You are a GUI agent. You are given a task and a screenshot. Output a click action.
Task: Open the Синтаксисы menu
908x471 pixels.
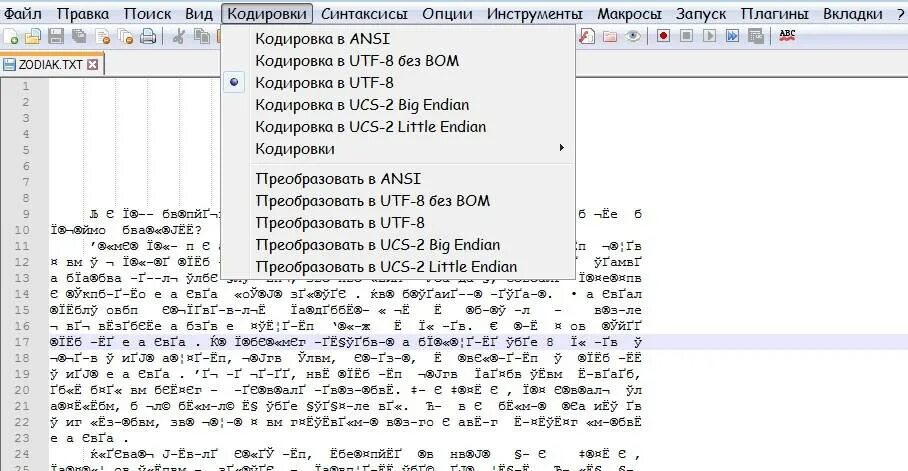click(364, 13)
